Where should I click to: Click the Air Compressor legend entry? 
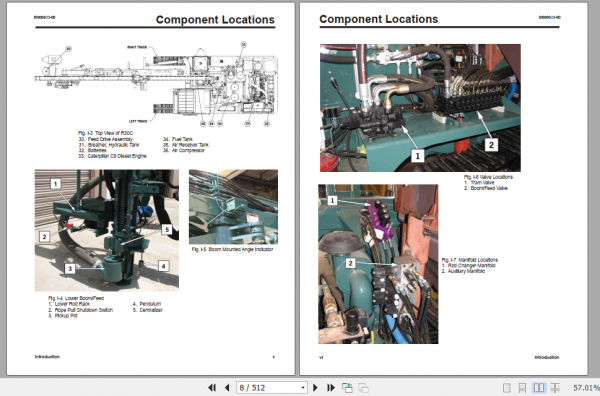(x=184, y=150)
